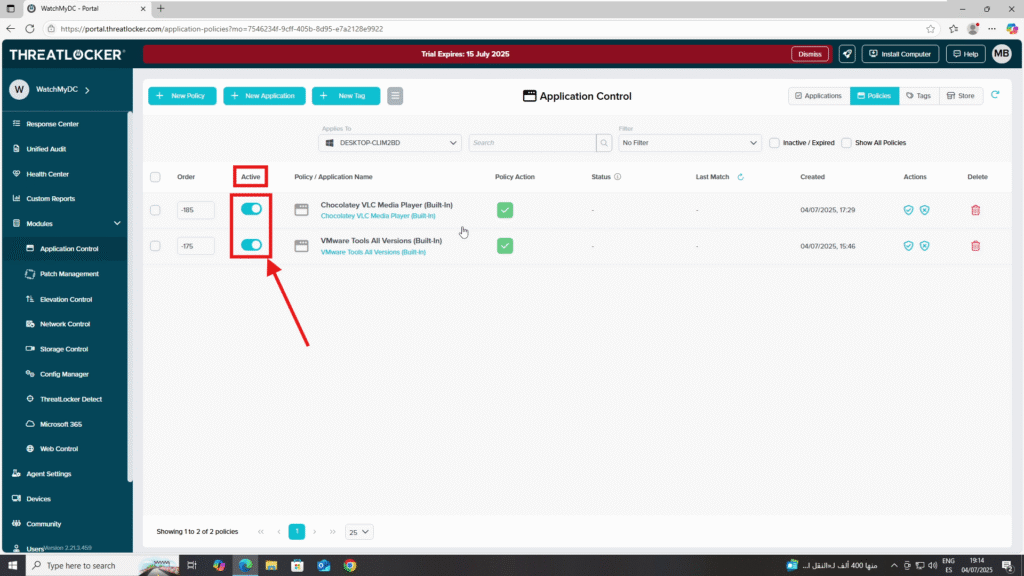Viewport: 1024px width, 576px height.
Task: Open Outlook from the taskbar
Action: point(324,566)
